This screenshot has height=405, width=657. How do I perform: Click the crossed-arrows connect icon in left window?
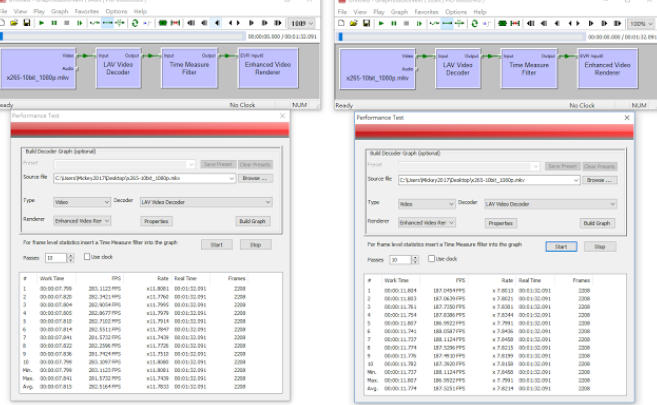point(119,23)
